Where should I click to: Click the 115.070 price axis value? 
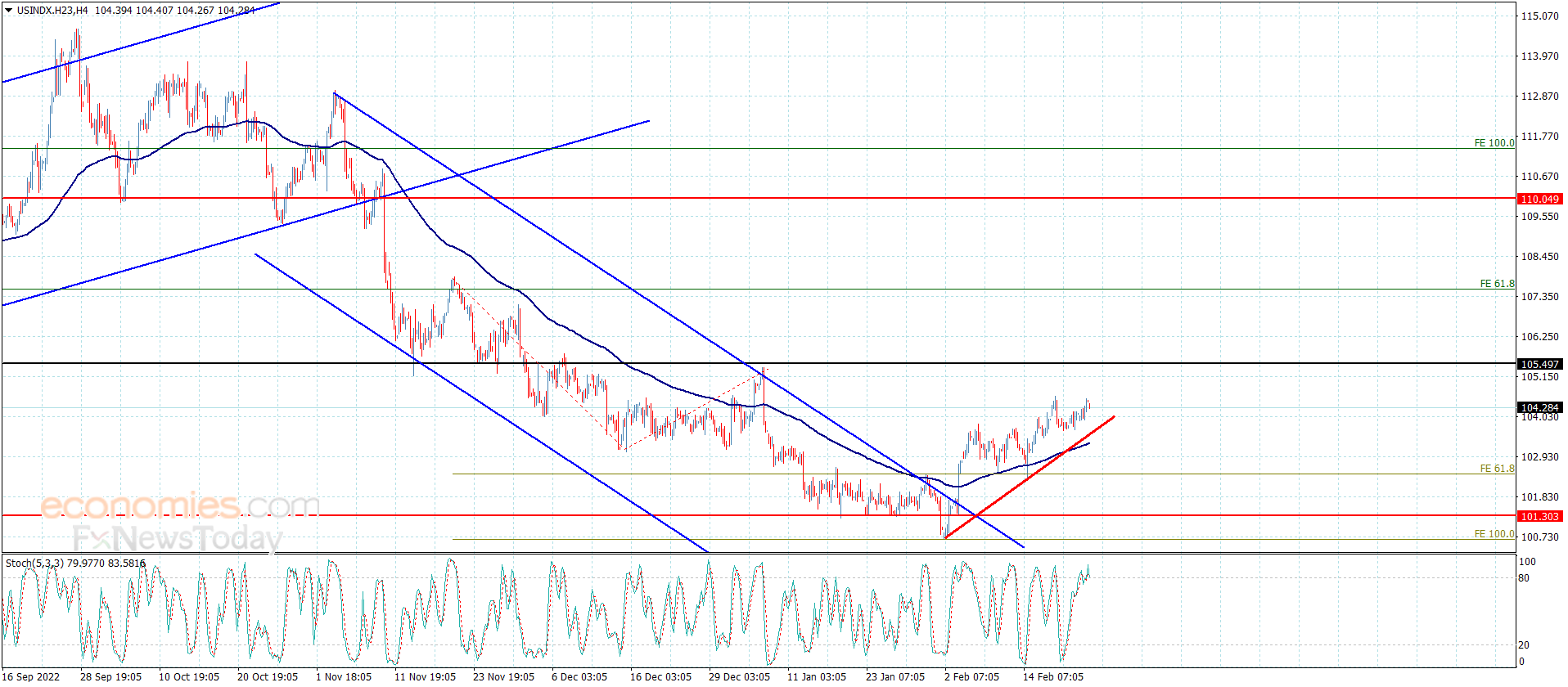[x=1539, y=16]
